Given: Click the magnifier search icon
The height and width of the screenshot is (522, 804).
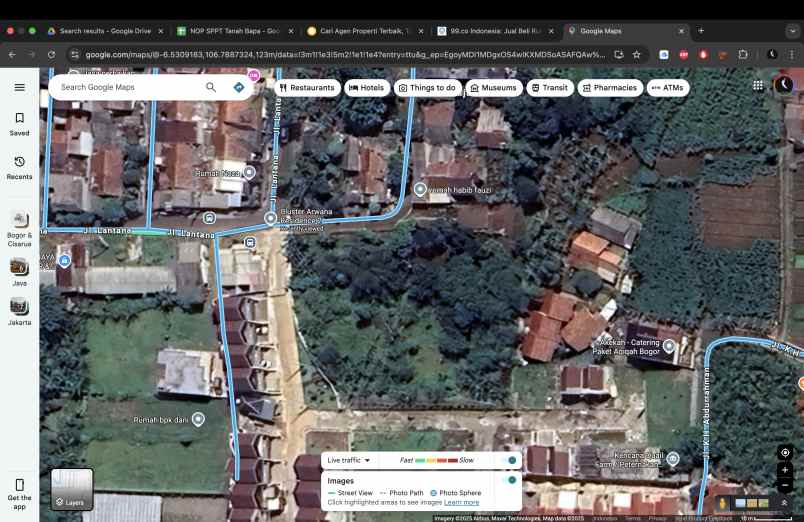Looking at the screenshot, I should point(211,87).
